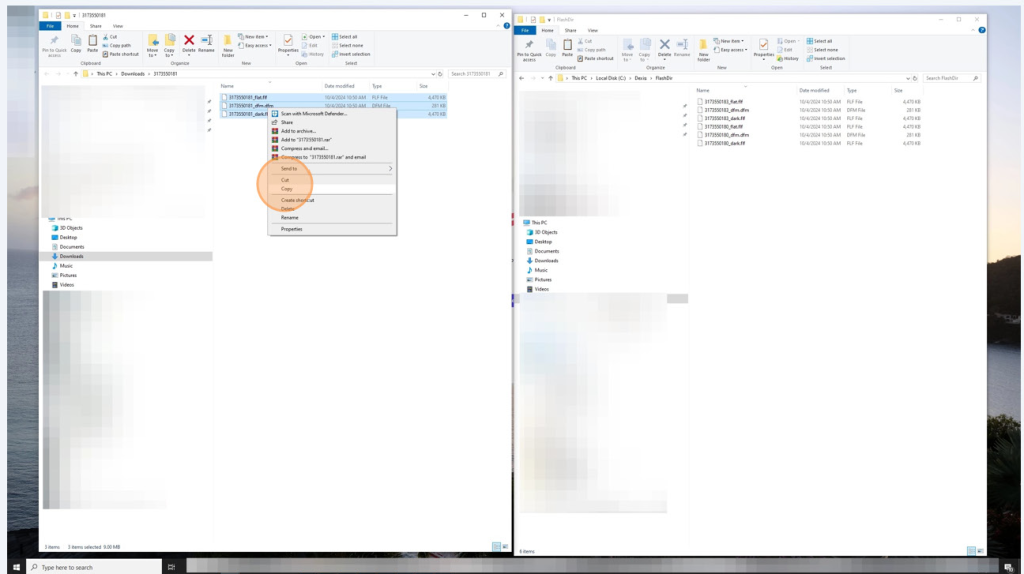Click the red Delete icon in the Downloads window ribbon
1024x574 pixels.
point(189,42)
